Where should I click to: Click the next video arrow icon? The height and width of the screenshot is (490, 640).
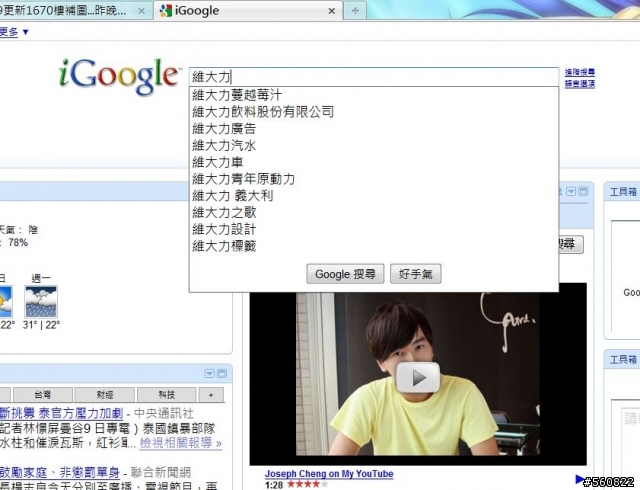pyautogui.click(x=580, y=479)
